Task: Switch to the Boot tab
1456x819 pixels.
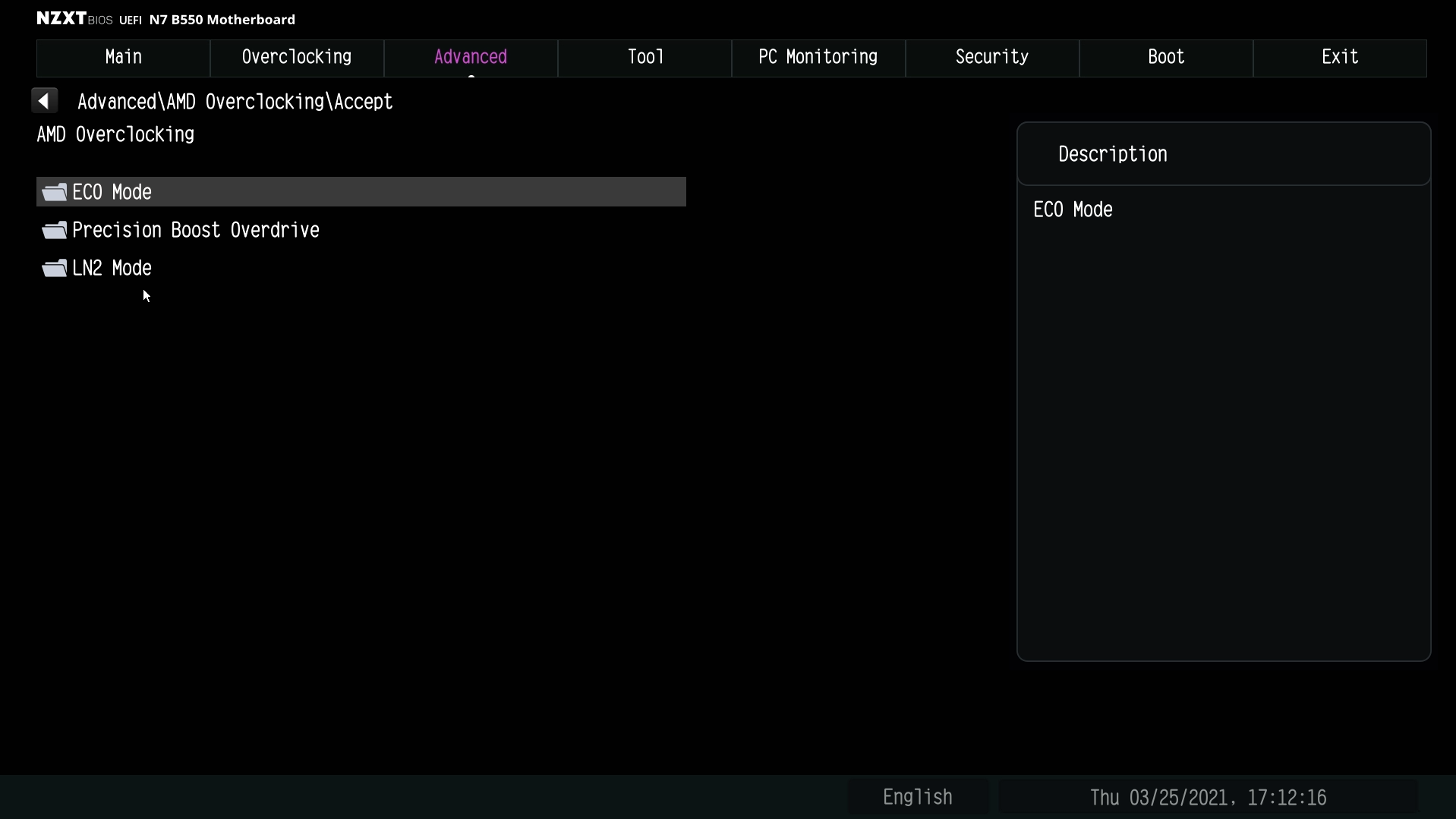Action: (1166, 58)
